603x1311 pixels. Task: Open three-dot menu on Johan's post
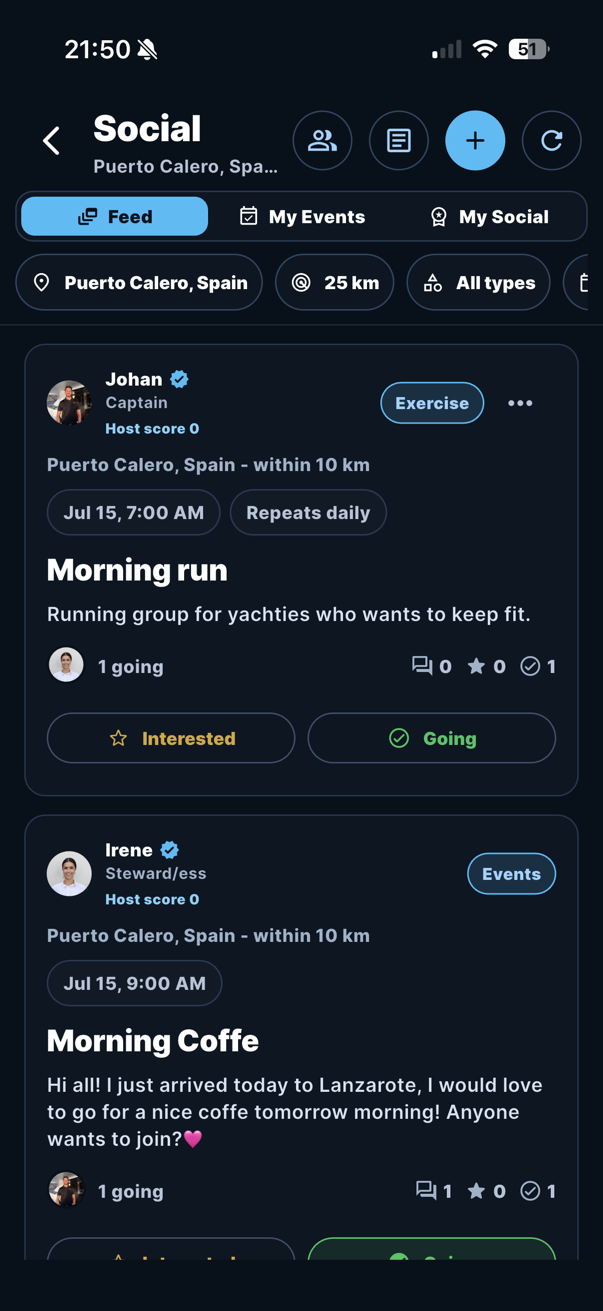click(520, 403)
